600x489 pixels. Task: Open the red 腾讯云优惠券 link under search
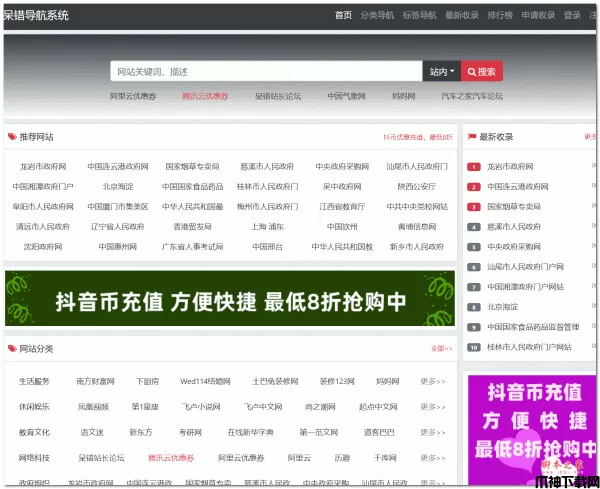(x=205, y=96)
